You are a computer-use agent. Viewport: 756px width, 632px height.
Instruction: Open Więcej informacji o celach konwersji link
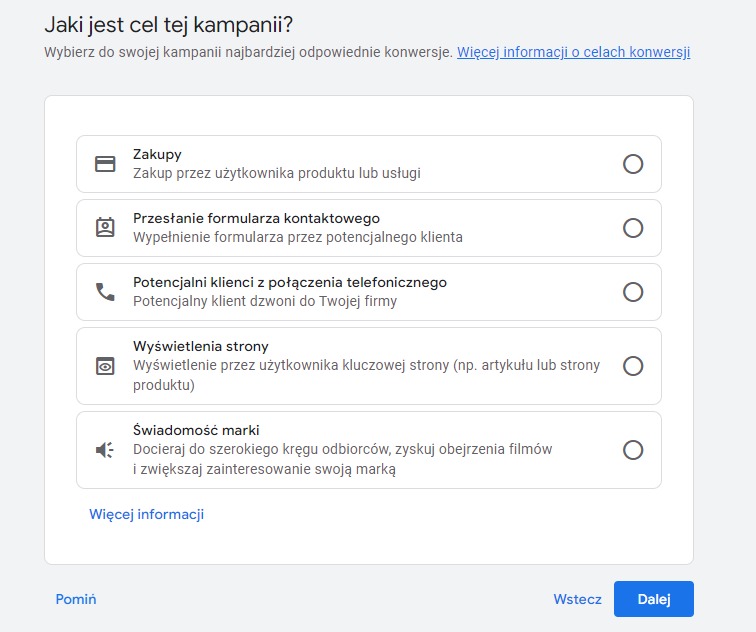tap(573, 52)
